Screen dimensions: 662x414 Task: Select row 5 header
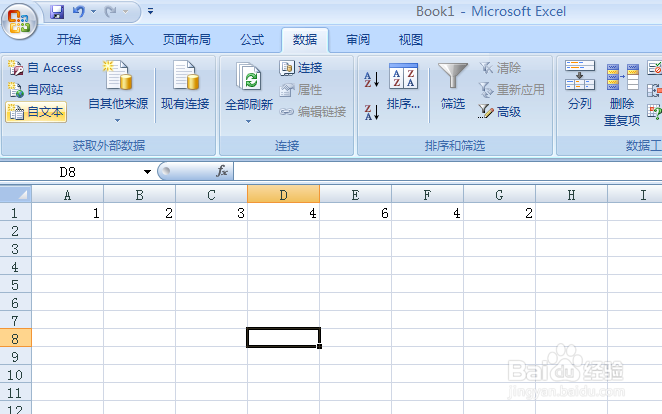point(16,285)
